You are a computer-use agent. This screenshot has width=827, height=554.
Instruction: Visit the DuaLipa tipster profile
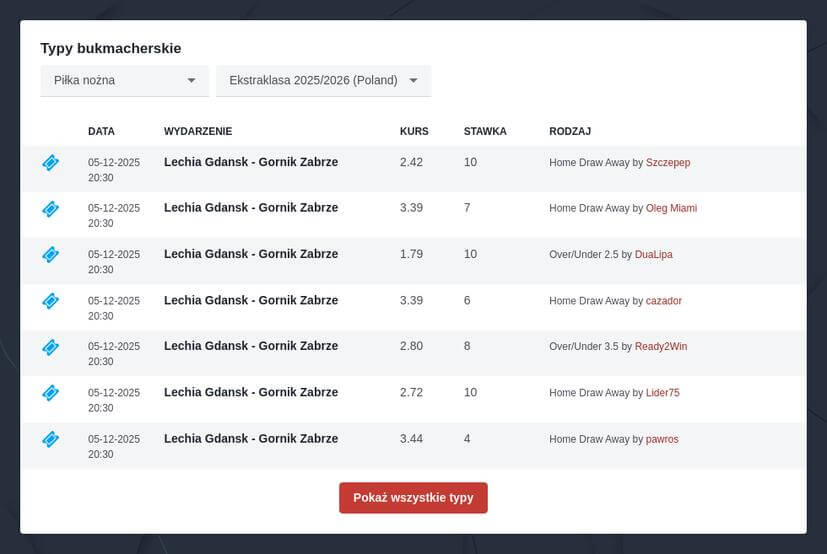click(654, 254)
